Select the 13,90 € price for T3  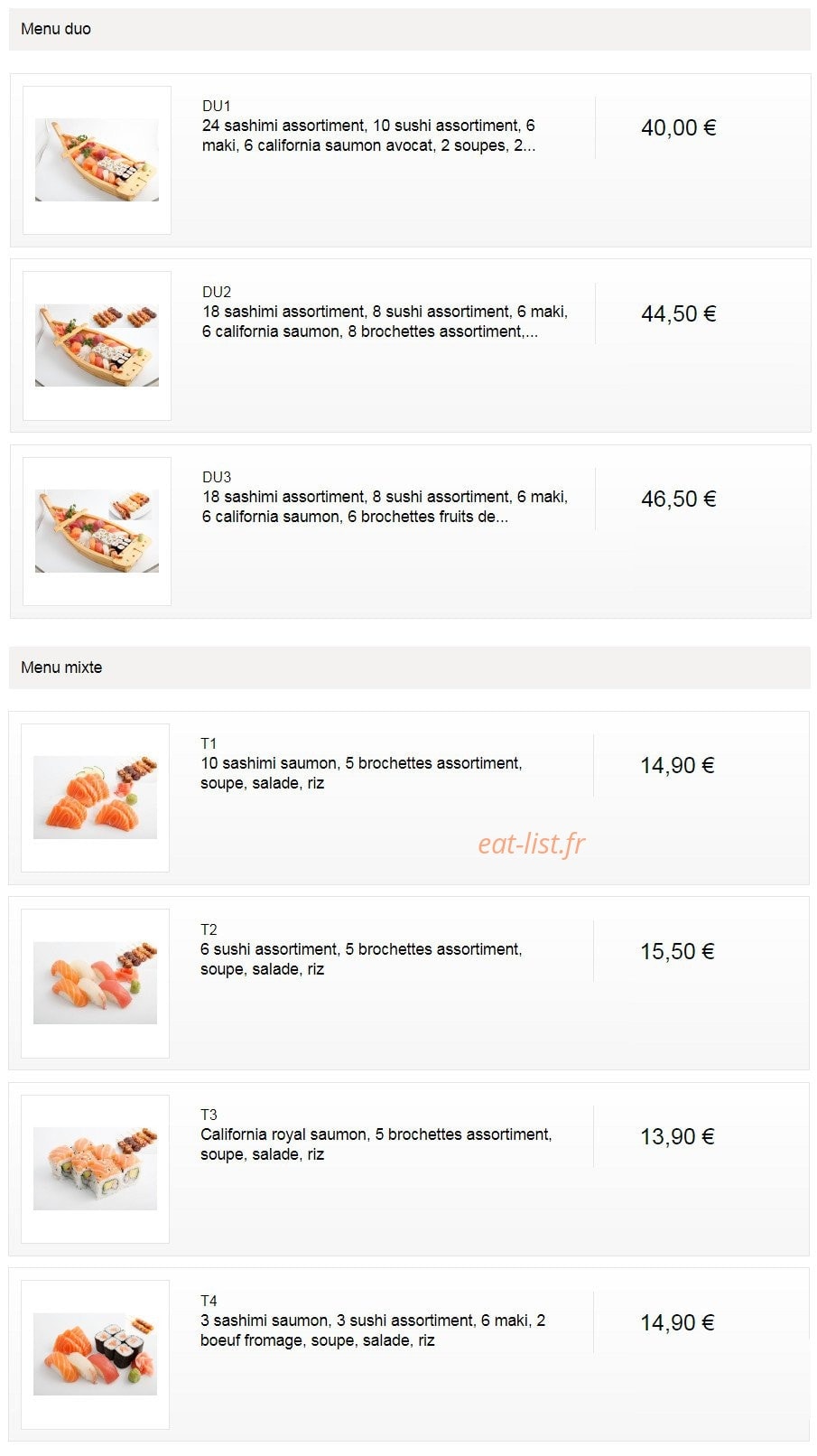677,1137
